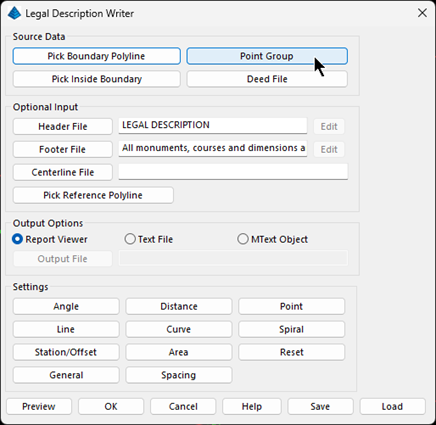Browse for a Header File
Screen dimensions: 436x425
pos(63,126)
